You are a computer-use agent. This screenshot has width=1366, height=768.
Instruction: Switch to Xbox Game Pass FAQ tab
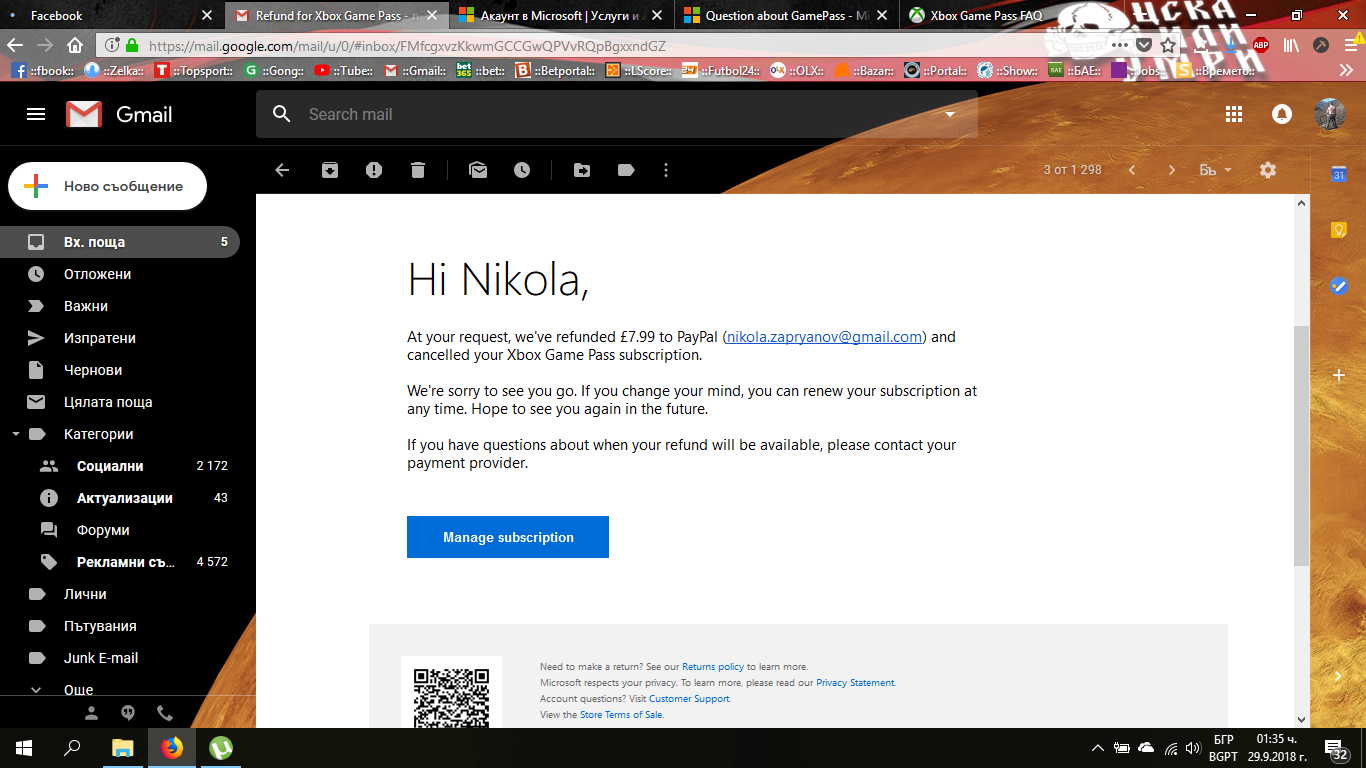(x=1012, y=15)
